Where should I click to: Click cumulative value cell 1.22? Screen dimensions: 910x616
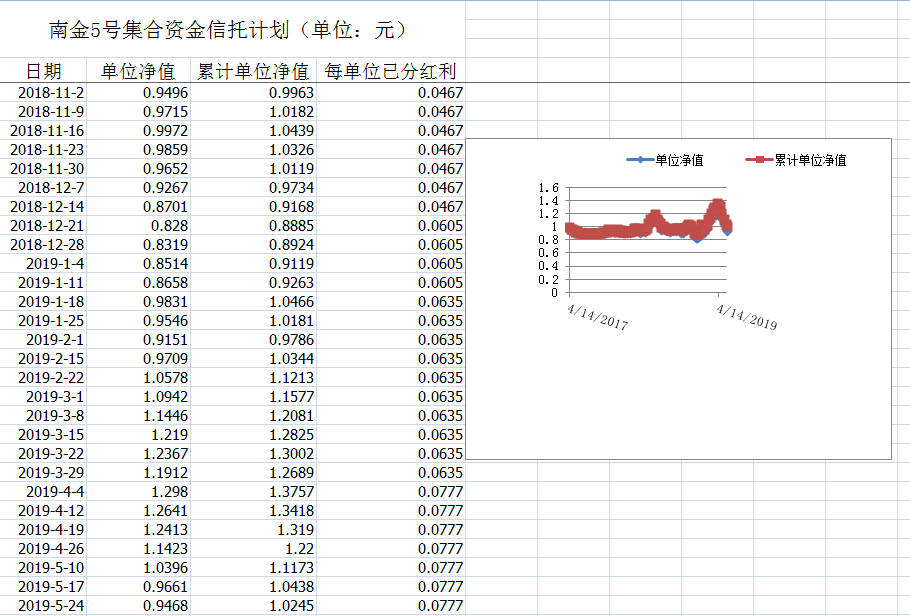[254, 549]
